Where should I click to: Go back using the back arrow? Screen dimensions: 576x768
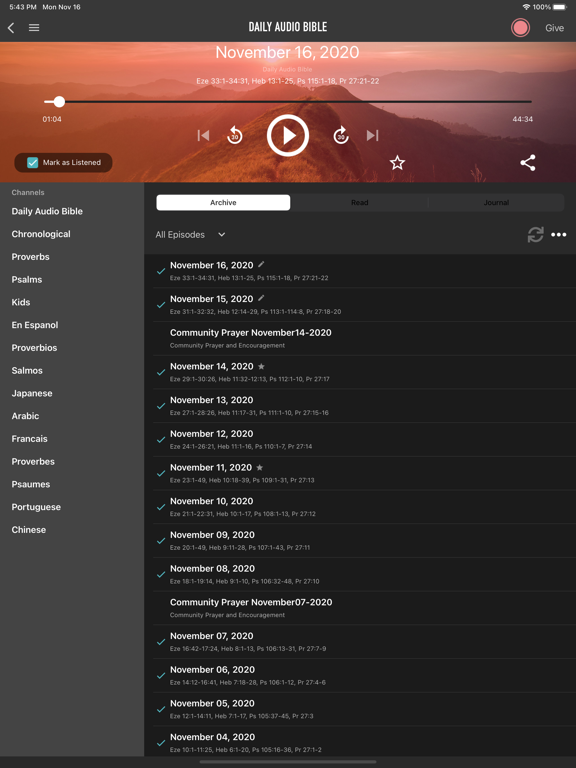click(x=11, y=28)
